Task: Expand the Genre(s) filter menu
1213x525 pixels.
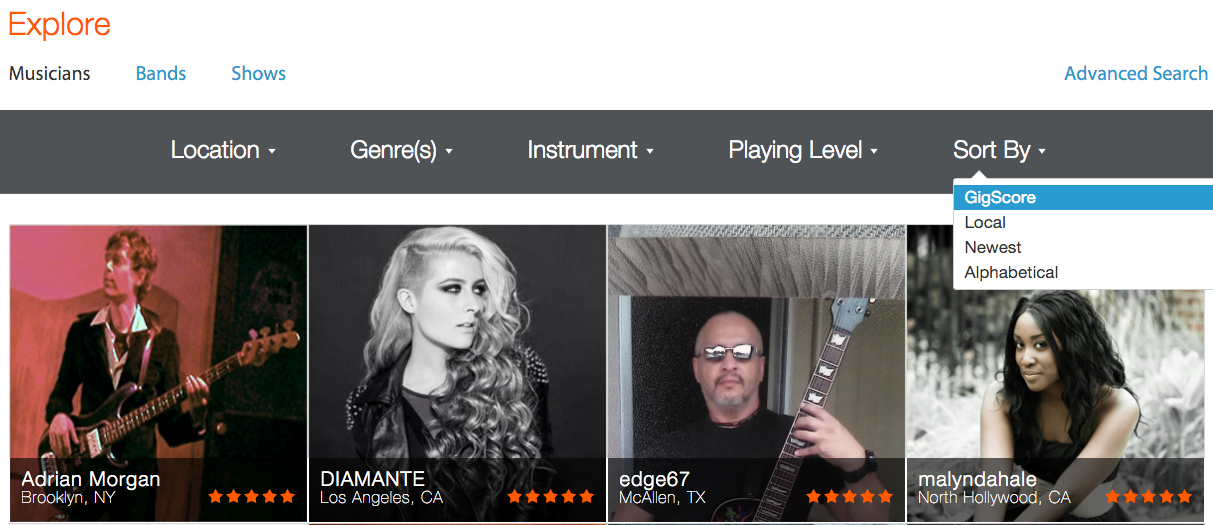Action: pyautogui.click(x=401, y=150)
